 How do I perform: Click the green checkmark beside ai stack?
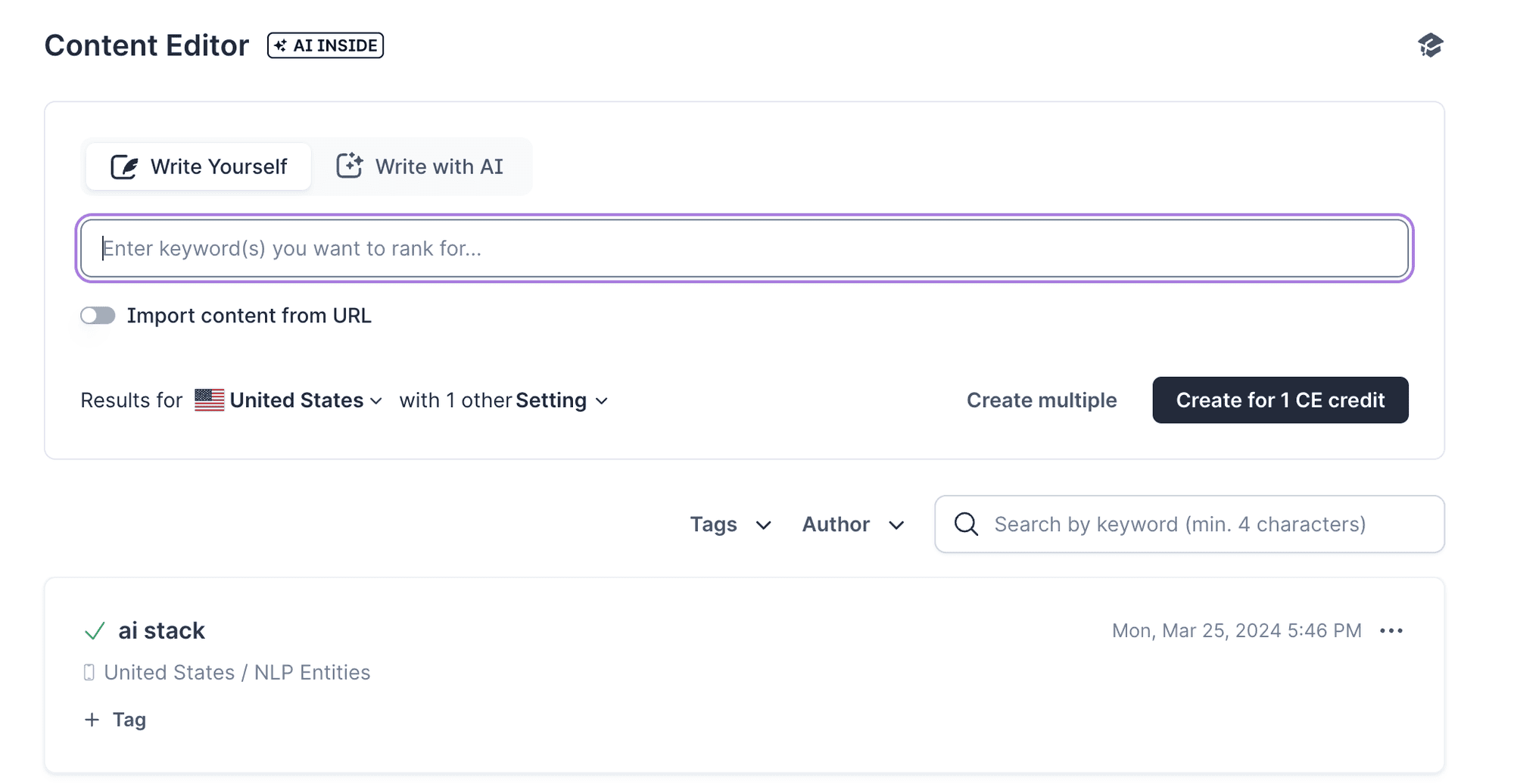tap(95, 630)
